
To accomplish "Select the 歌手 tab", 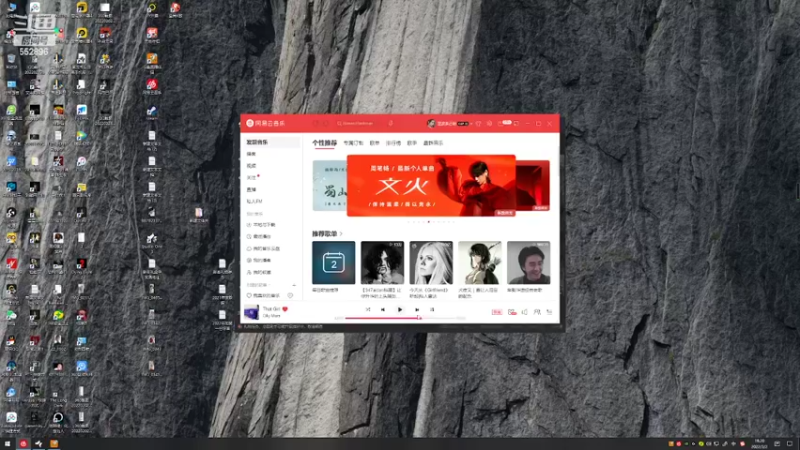I will click(x=412, y=143).
